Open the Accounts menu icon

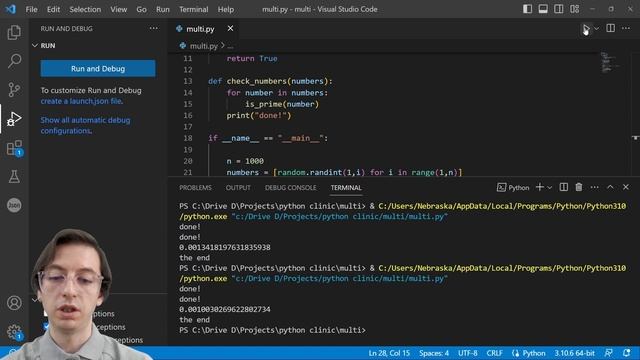tap(14, 303)
